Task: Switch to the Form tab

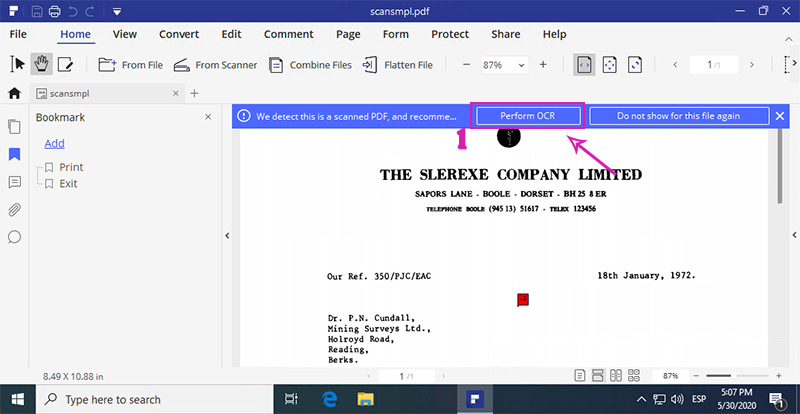Action: [396, 34]
